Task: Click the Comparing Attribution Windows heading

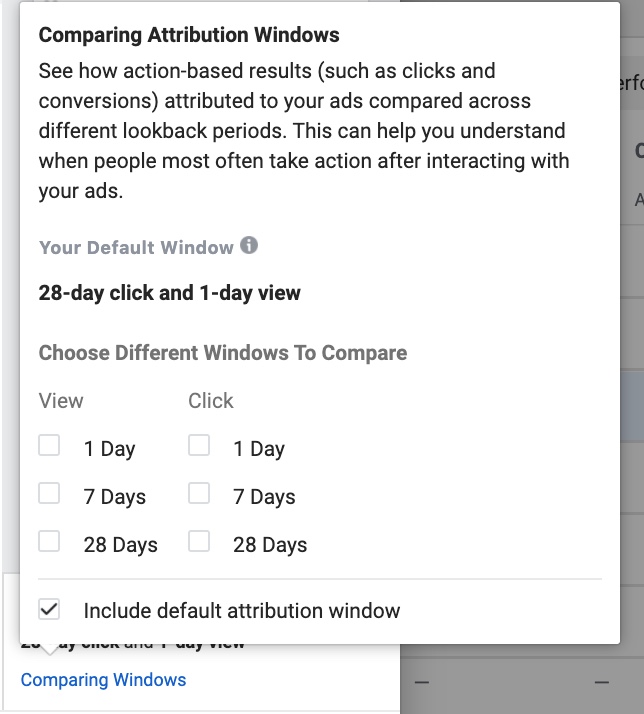Action: click(189, 35)
